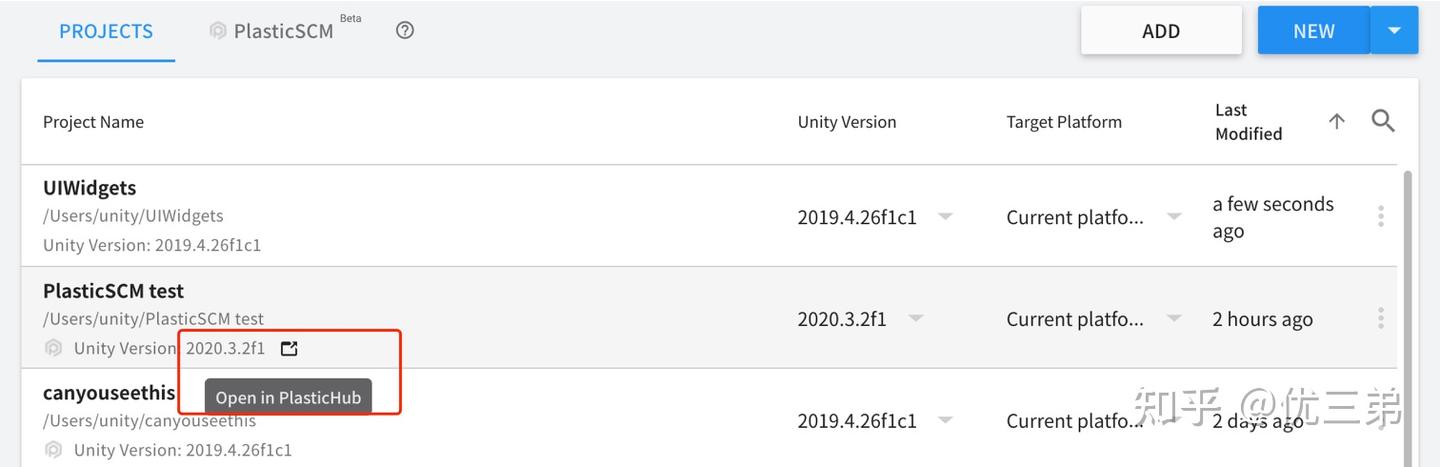Expand the canyouseethis Unity version dropdown
1440x467 pixels.
(x=944, y=420)
